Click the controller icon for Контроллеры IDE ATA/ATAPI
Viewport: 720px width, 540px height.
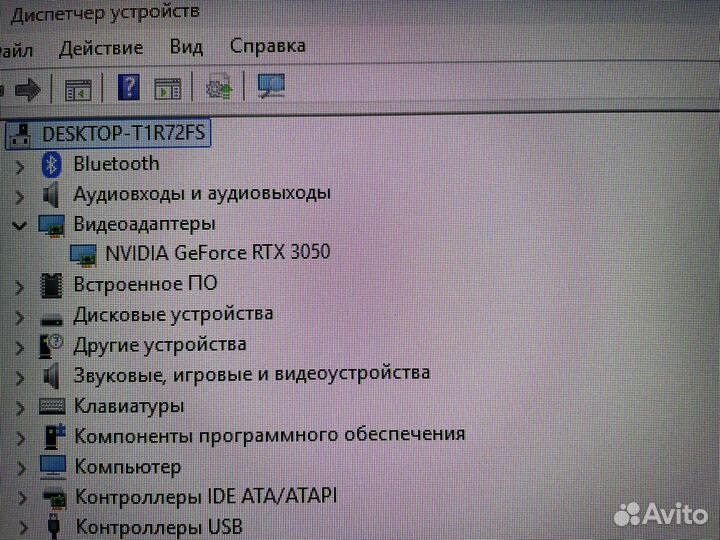click(54, 498)
